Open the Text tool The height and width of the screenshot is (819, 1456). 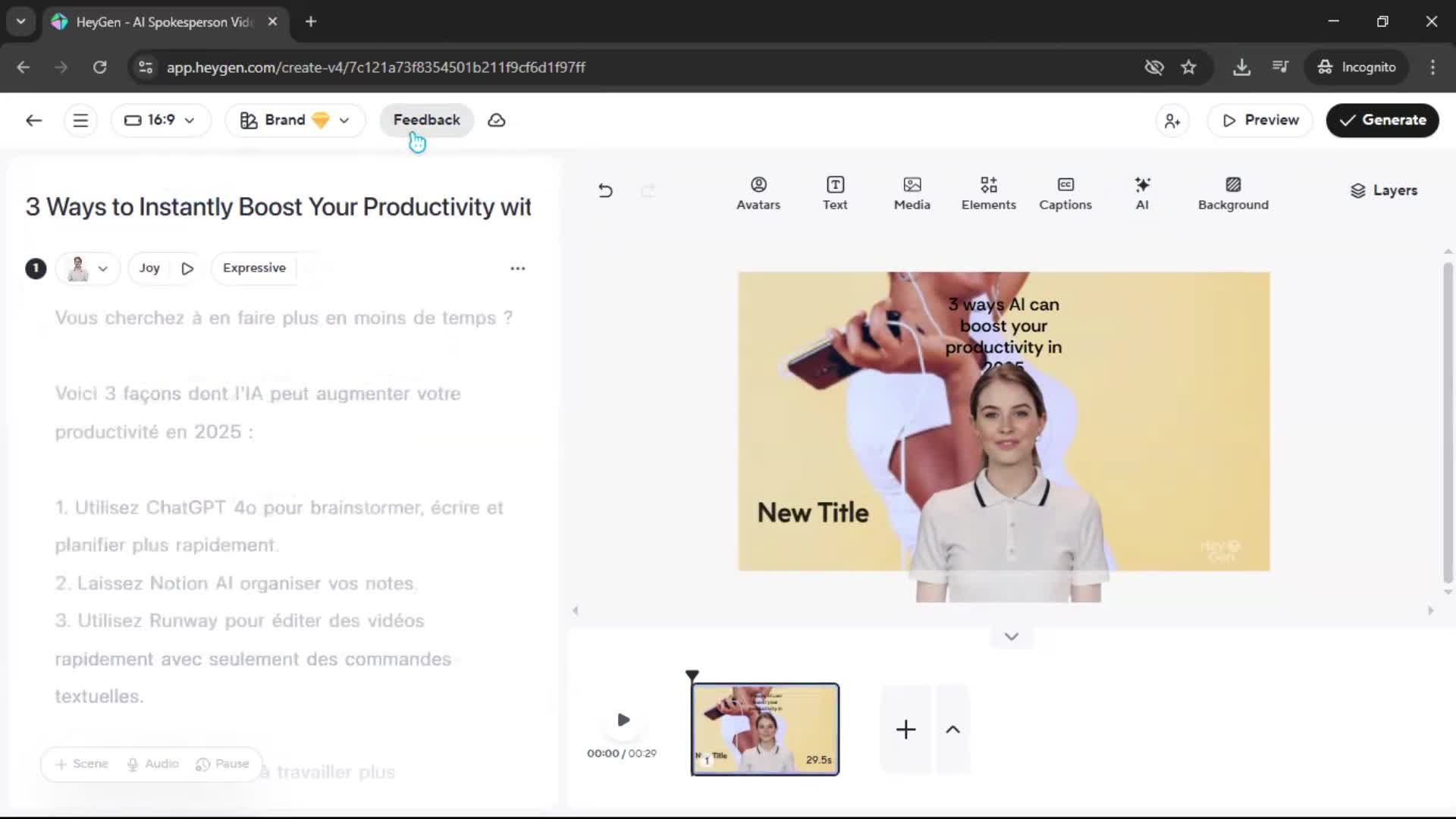pyautogui.click(x=834, y=193)
